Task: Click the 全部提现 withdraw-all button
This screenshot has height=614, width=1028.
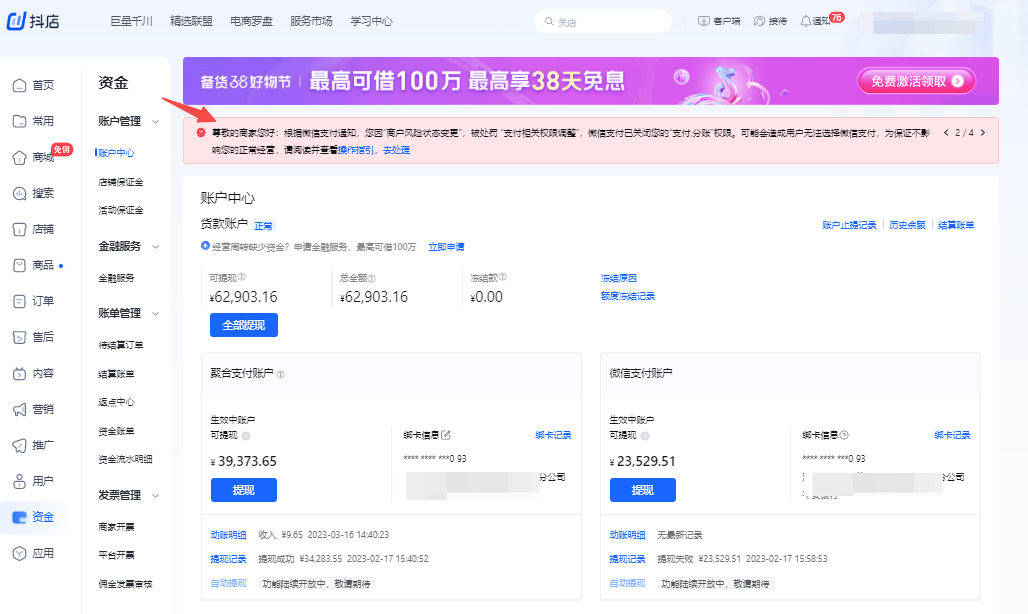Action: coord(244,324)
